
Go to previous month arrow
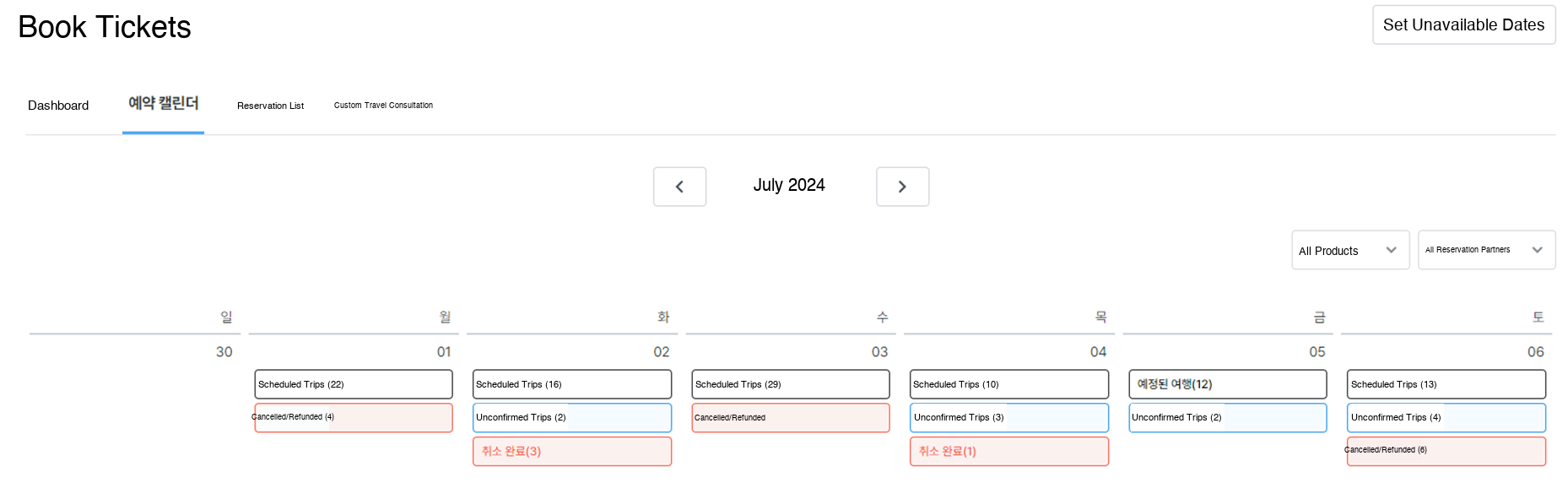point(679,187)
